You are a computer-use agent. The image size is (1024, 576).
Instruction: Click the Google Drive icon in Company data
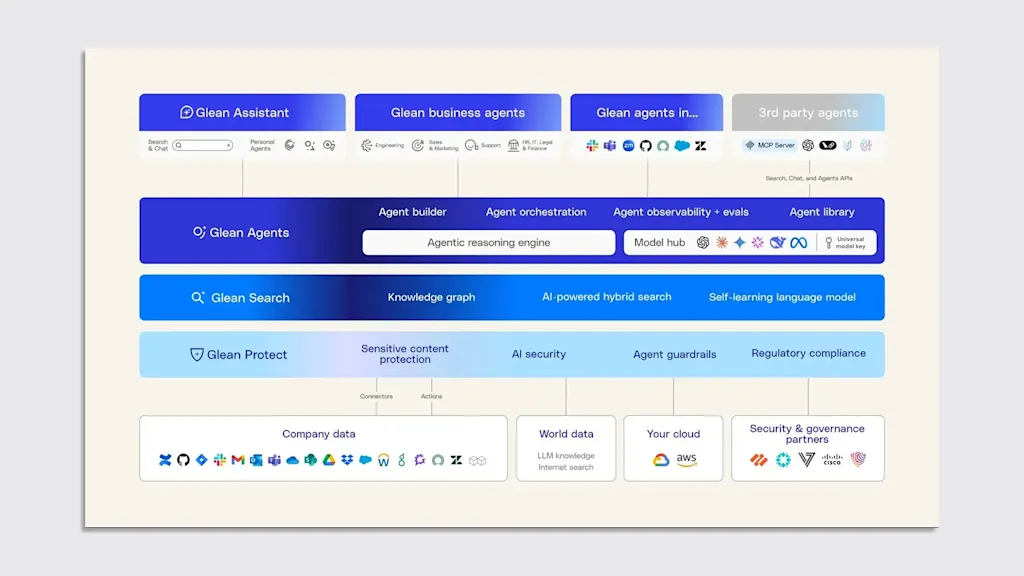click(329, 460)
